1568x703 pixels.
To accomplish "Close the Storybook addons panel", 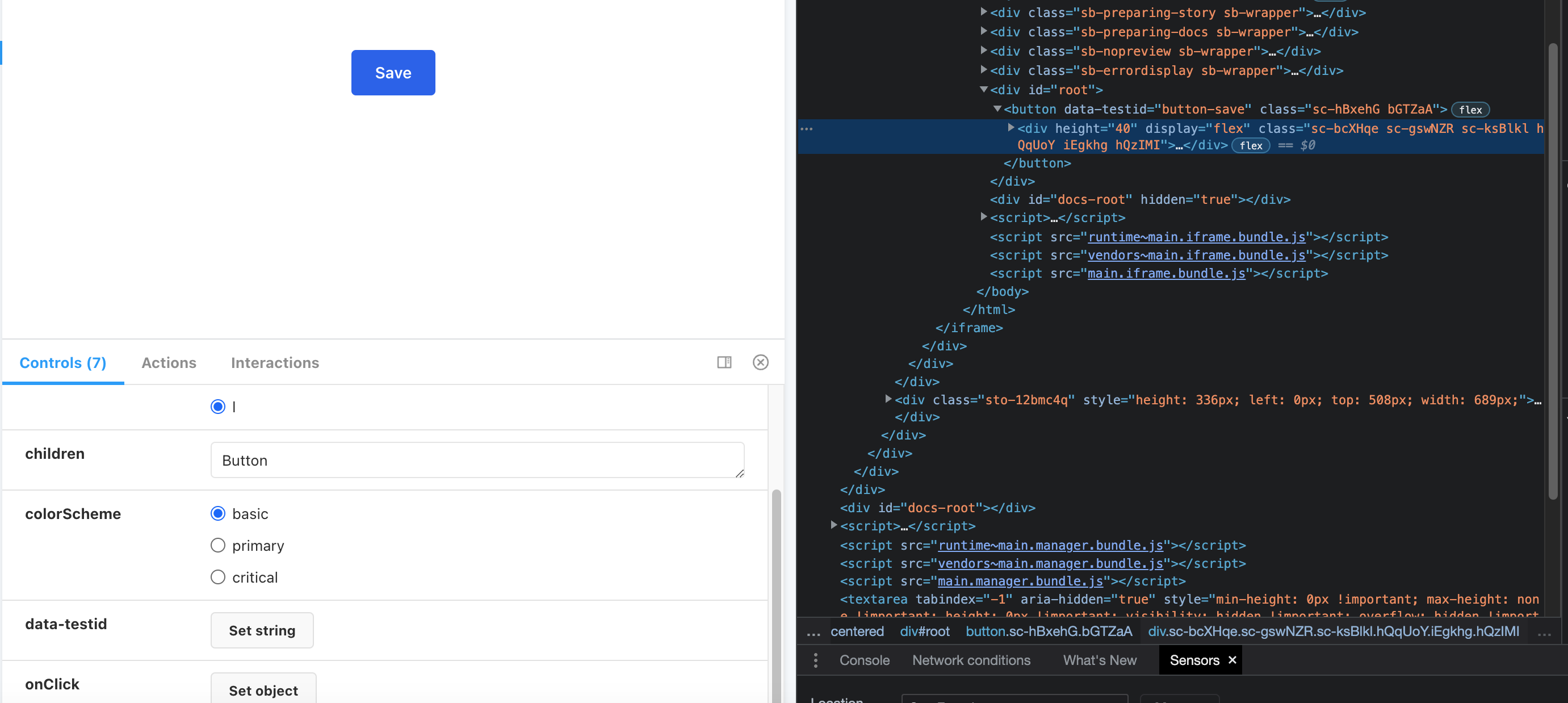I will [x=760, y=363].
